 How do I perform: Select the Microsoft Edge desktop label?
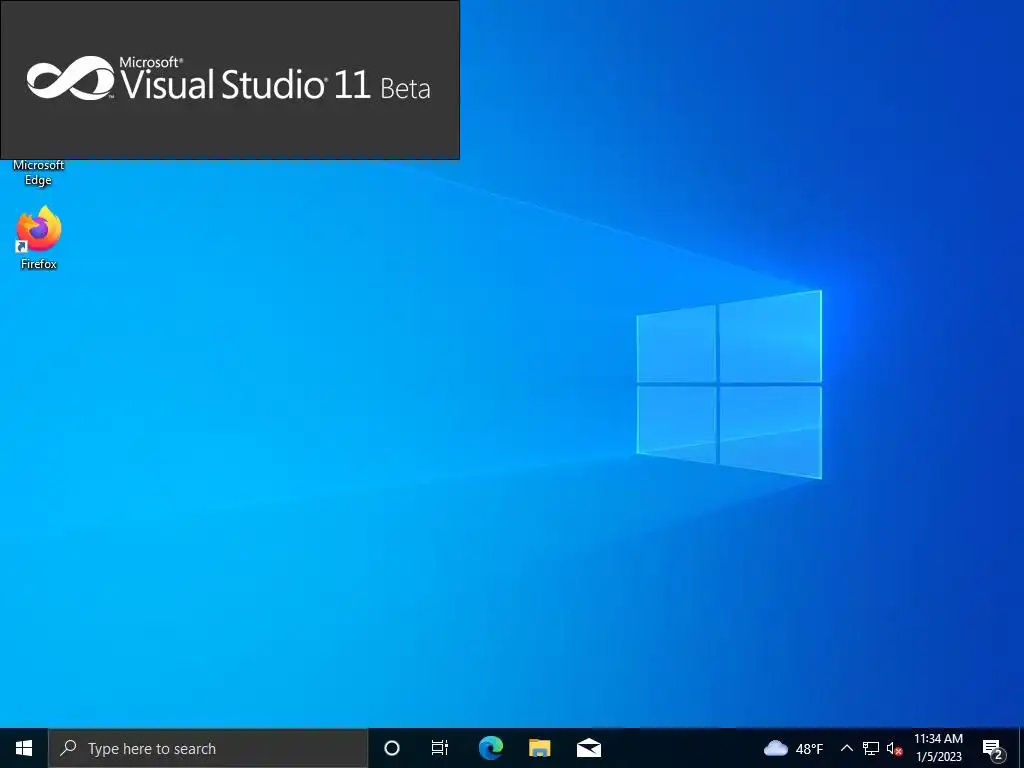point(39,173)
